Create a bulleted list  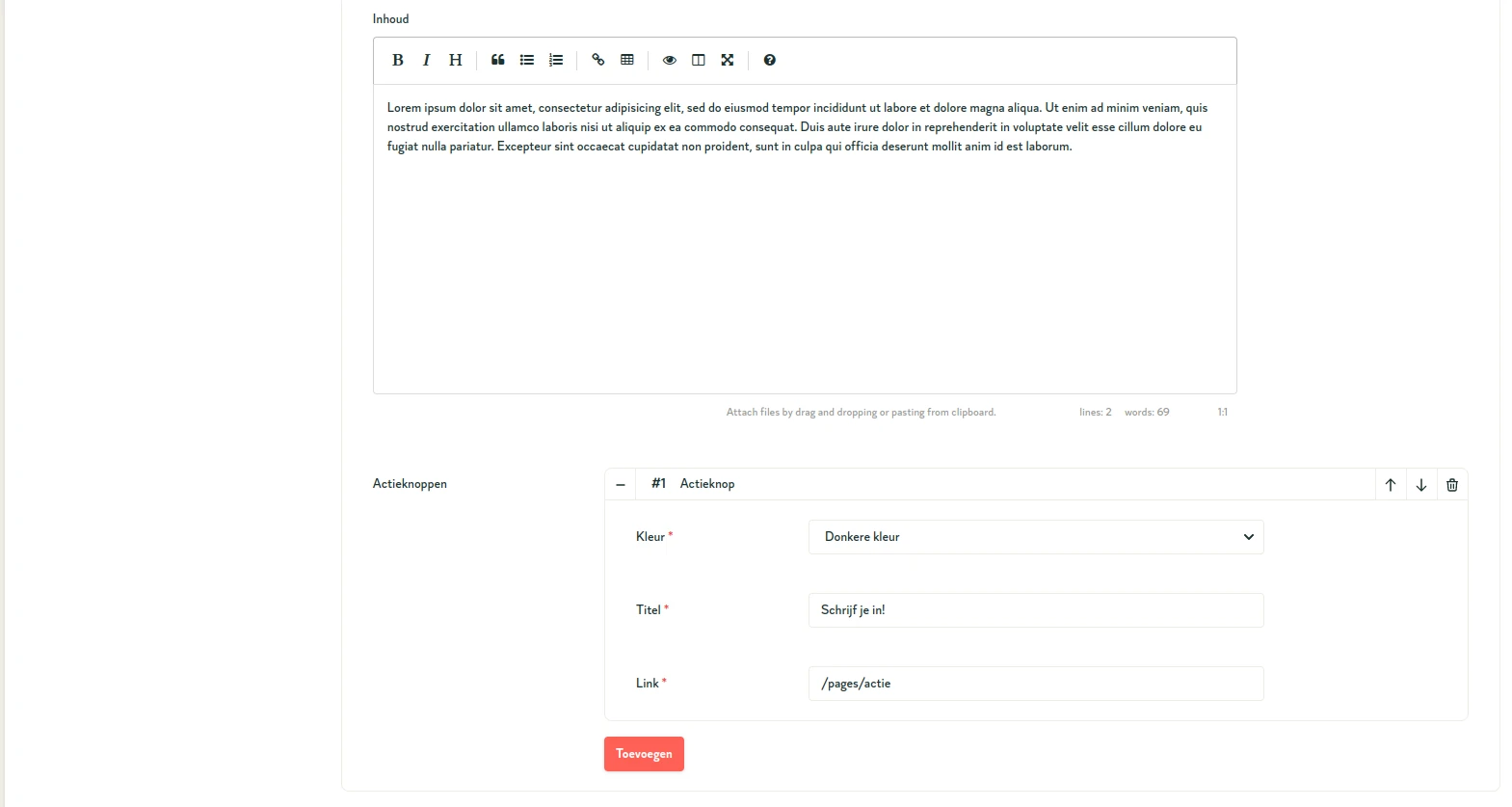527,60
